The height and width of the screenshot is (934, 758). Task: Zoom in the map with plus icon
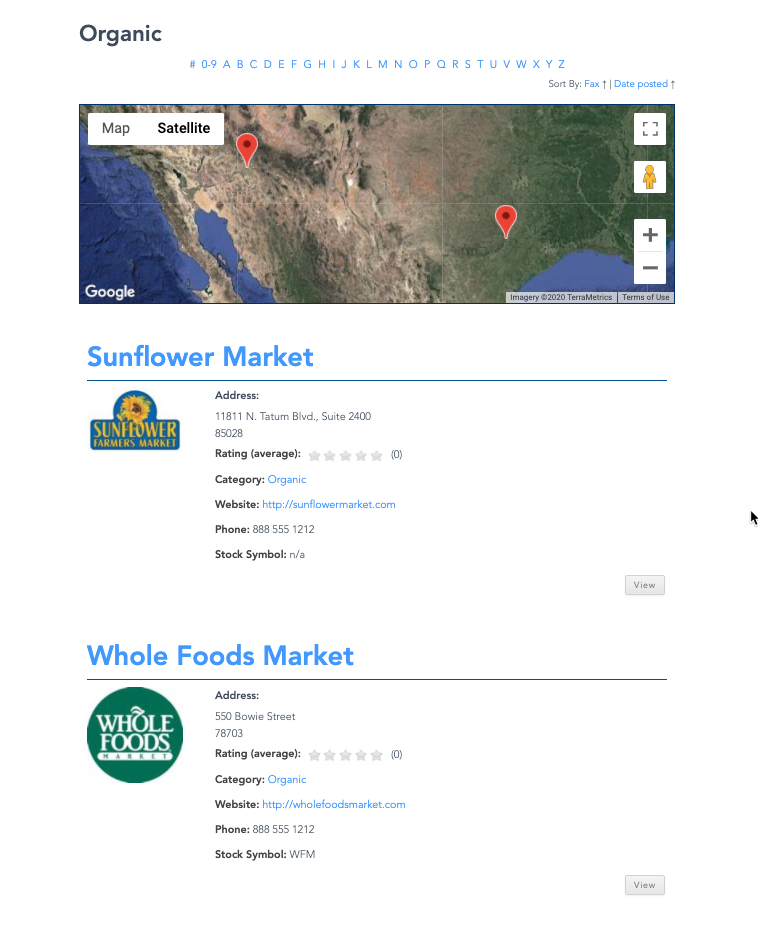650,235
